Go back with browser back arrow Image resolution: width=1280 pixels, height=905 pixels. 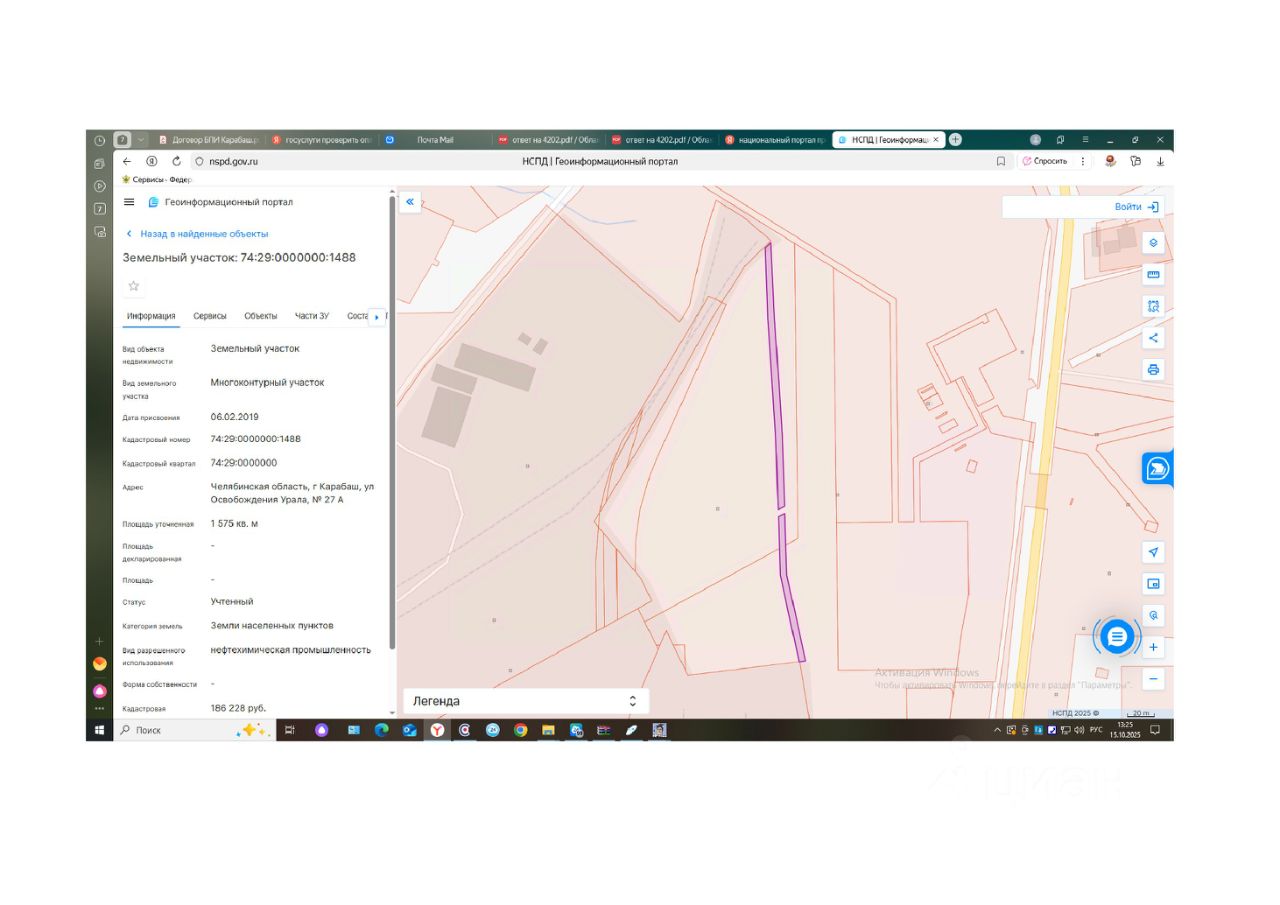[x=127, y=161]
